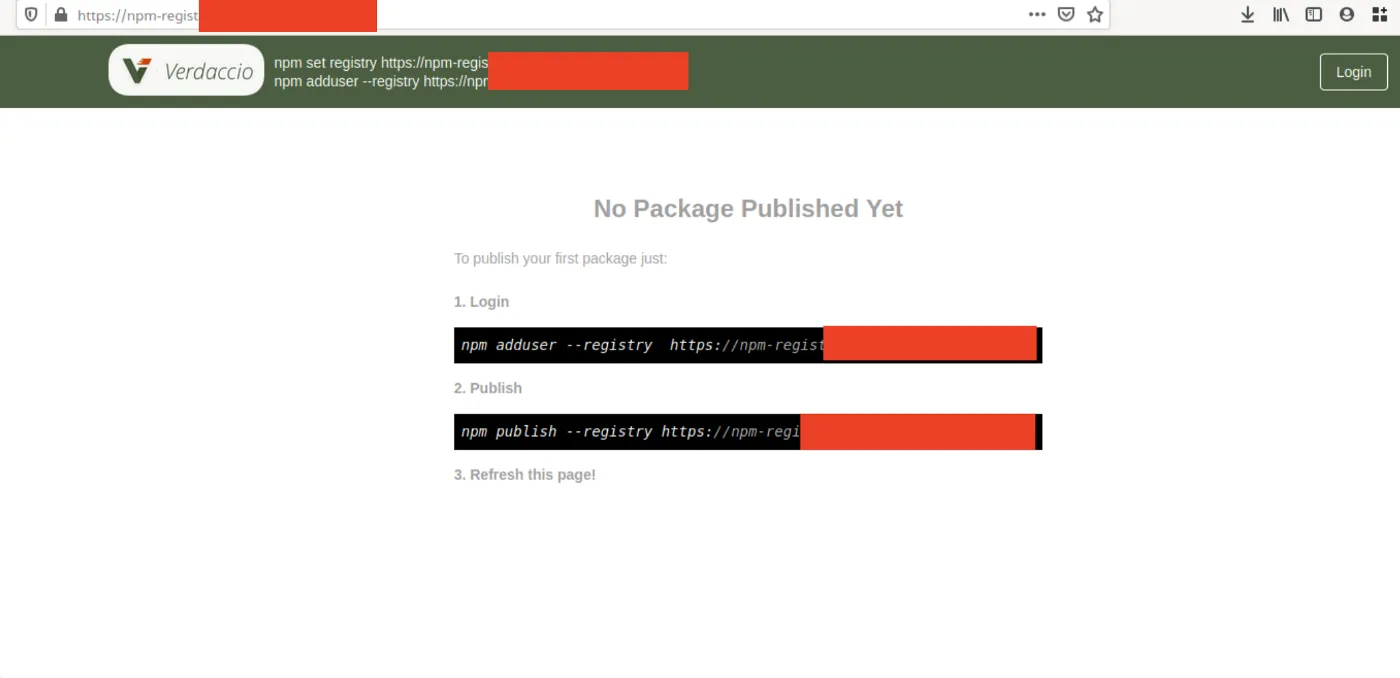This screenshot has width=1400, height=678.
Task: Click '2. Publish' step text
Action: pos(488,388)
